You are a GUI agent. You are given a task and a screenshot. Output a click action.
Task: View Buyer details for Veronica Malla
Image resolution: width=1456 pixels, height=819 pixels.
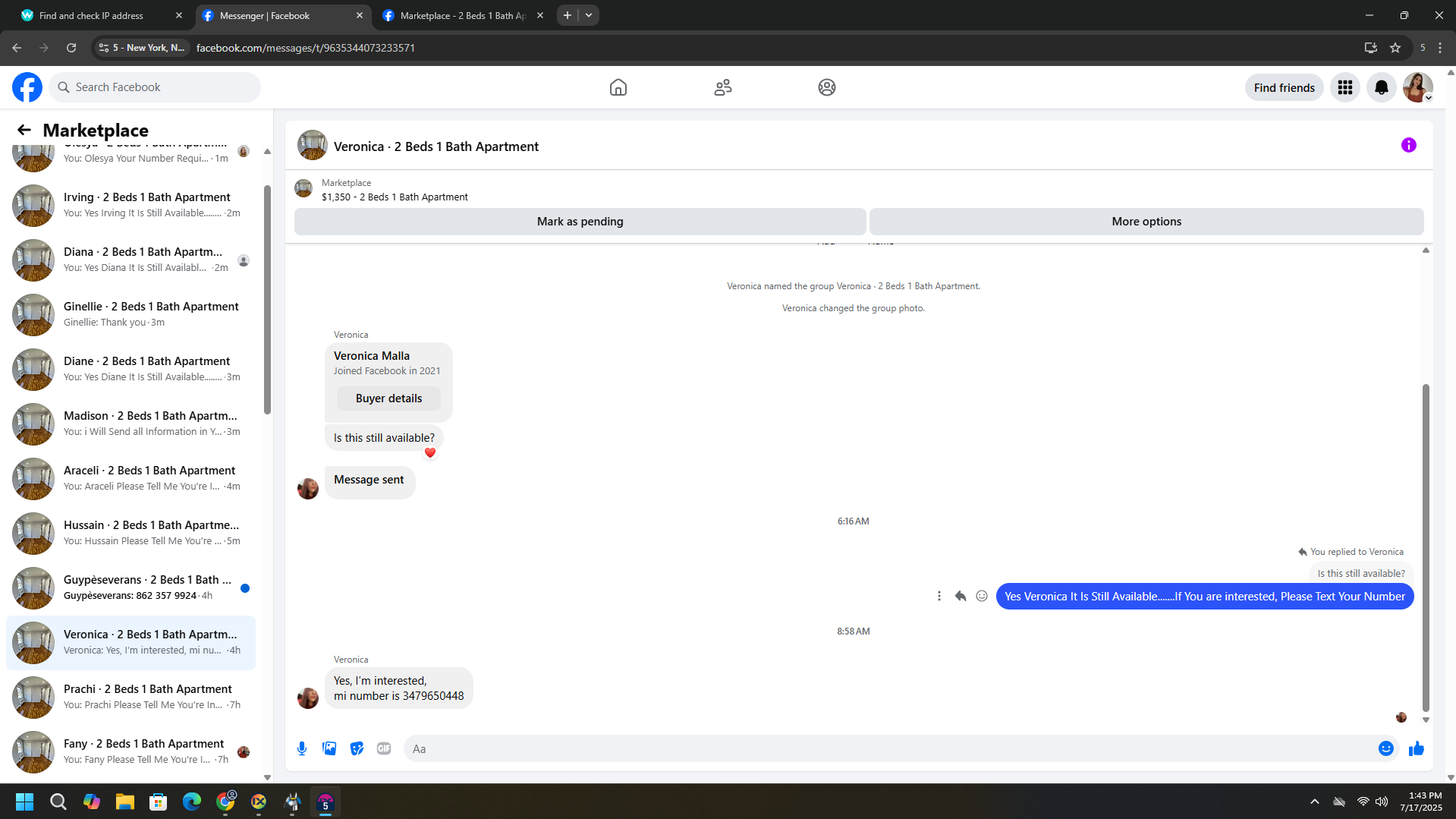388,398
